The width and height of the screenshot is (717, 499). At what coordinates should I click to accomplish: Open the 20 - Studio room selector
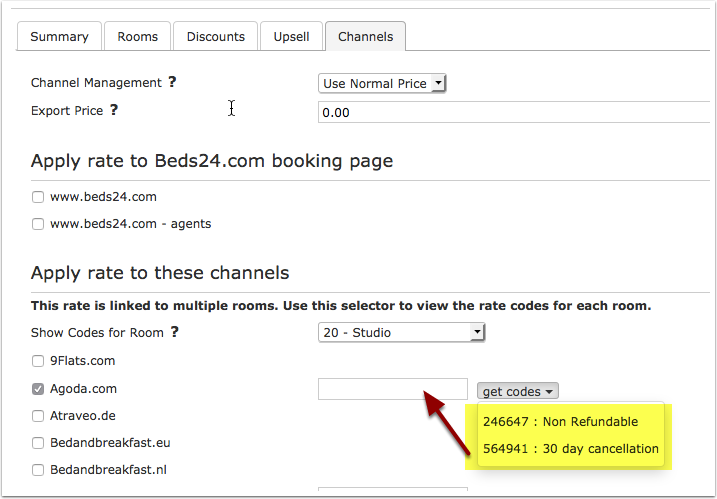(401, 333)
